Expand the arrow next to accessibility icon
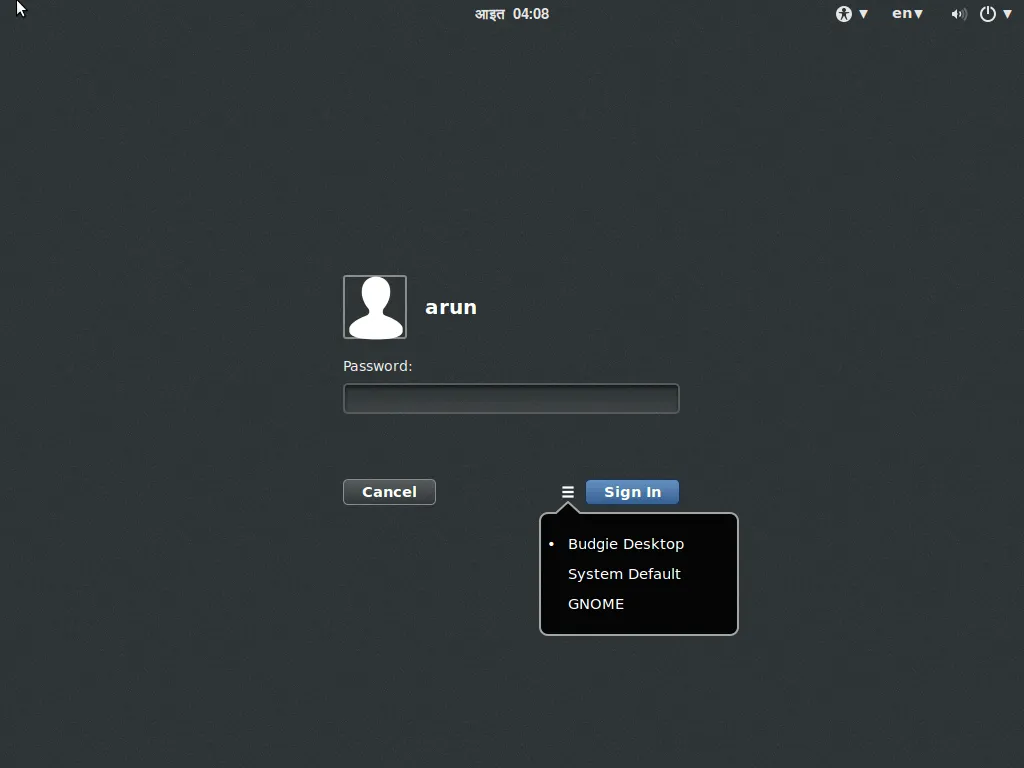The image size is (1024, 768). (x=864, y=14)
